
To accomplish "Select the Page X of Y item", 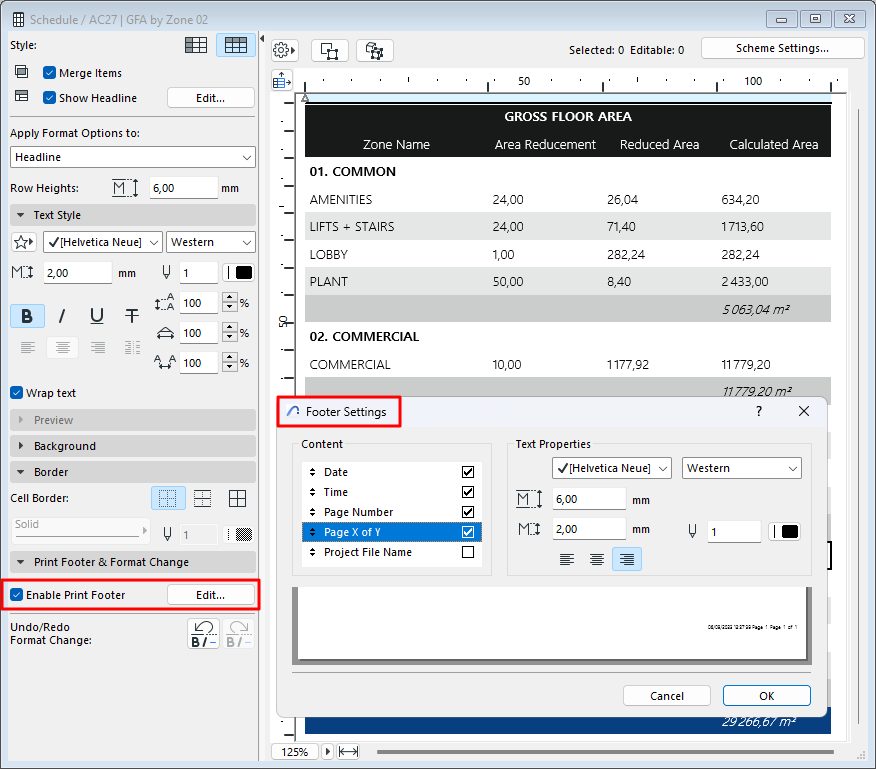I will point(351,532).
